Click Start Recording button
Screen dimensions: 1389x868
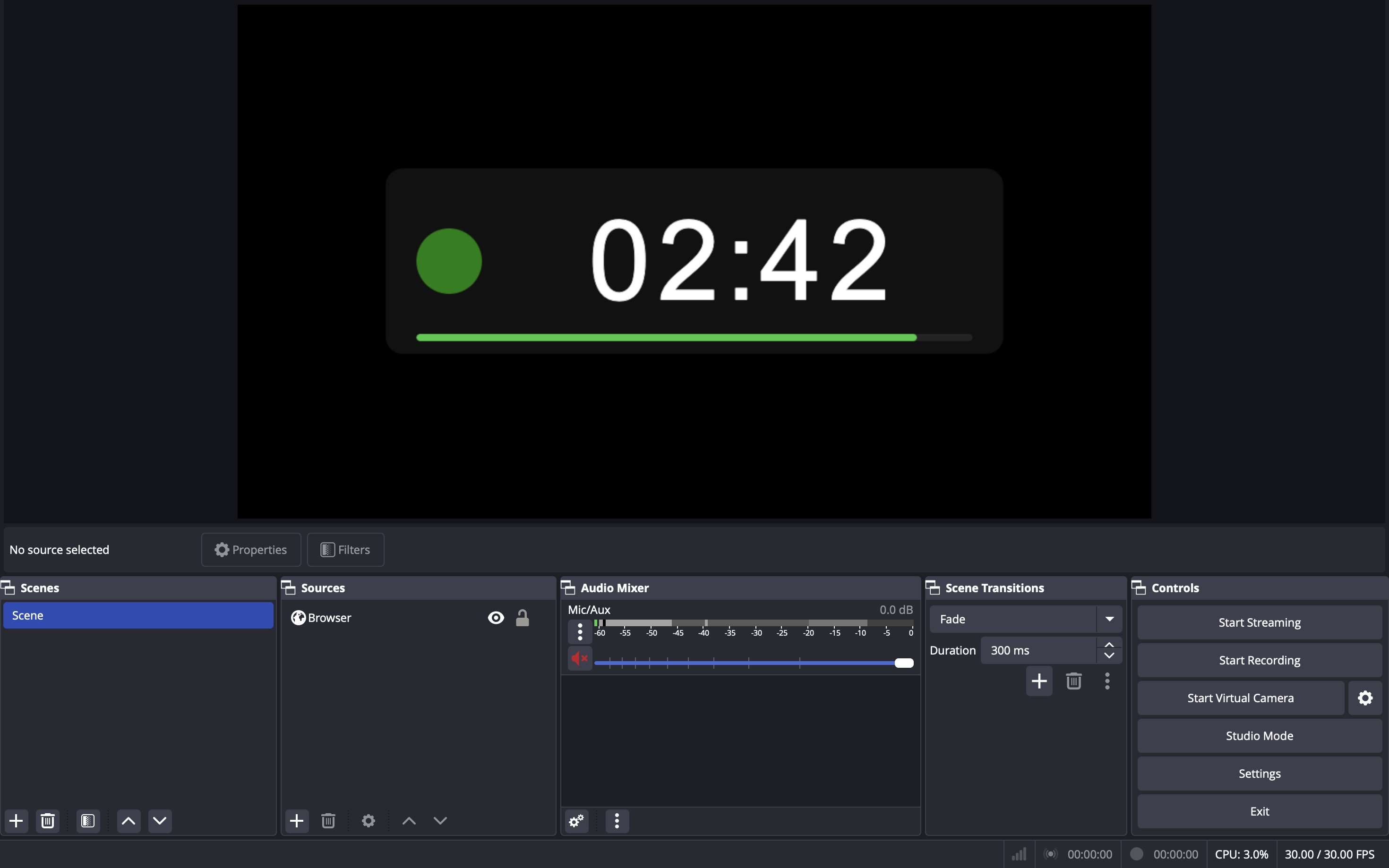pyautogui.click(x=1259, y=660)
